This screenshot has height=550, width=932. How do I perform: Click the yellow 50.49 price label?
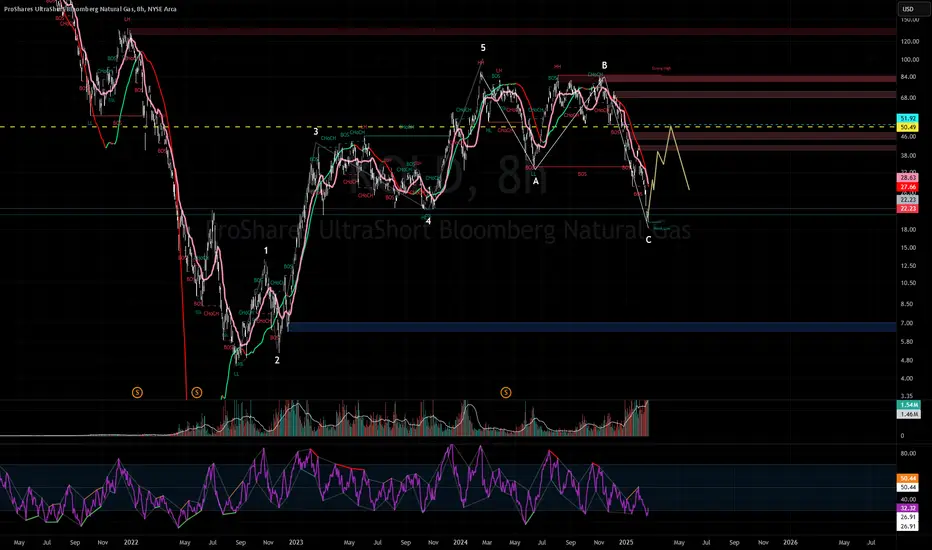(908, 127)
